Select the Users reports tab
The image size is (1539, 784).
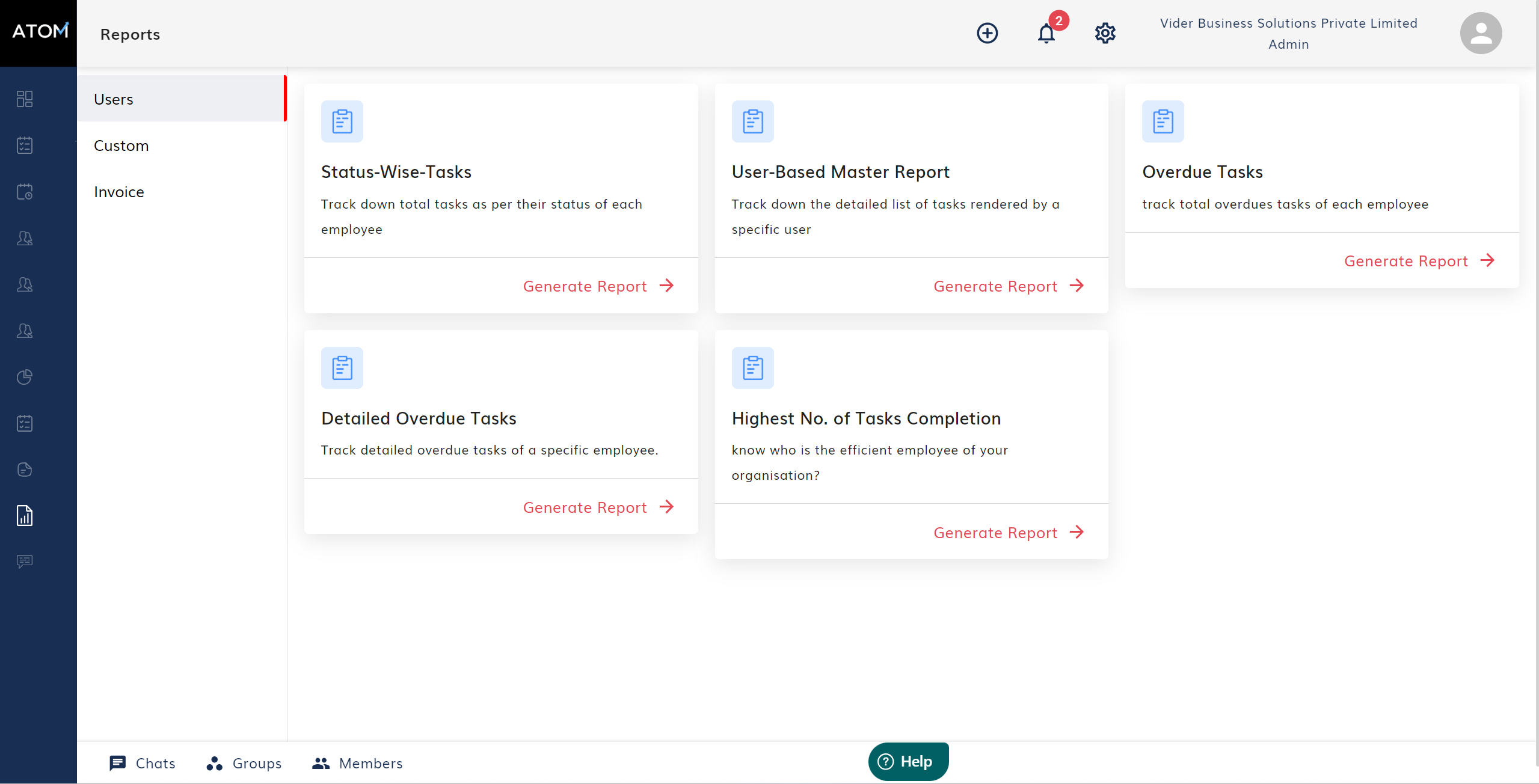114,99
